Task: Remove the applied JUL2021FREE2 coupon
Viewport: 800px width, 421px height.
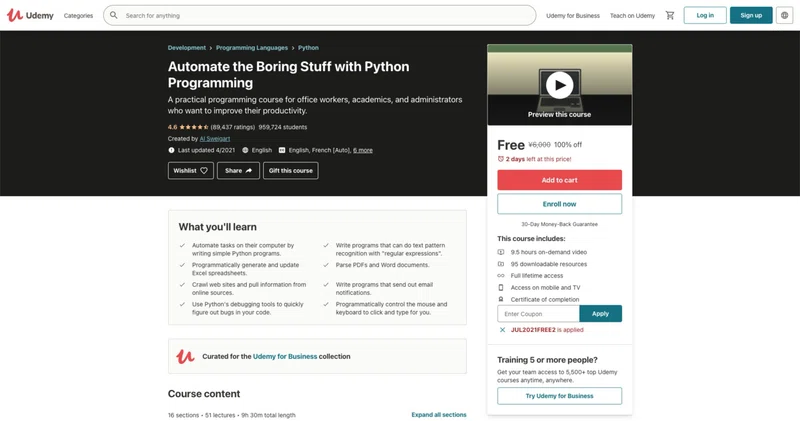Action: pos(502,330)
